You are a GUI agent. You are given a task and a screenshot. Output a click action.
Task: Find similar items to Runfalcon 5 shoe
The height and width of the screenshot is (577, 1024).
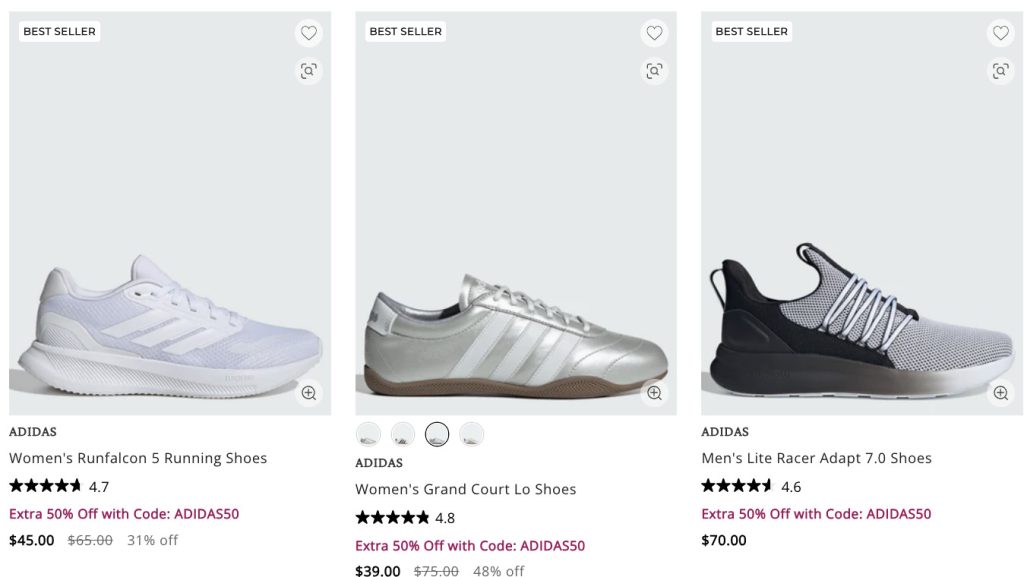(x=309, y=70)
